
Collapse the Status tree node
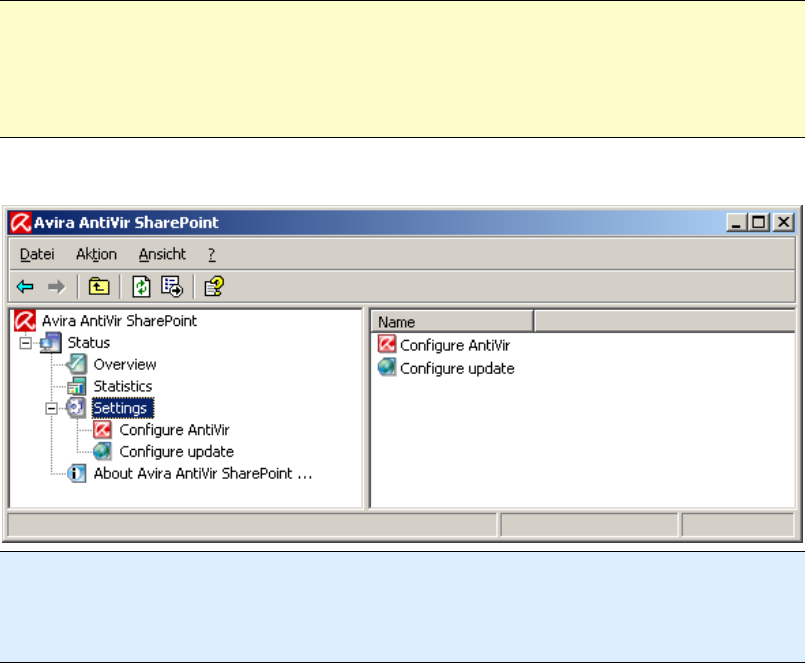25,343
